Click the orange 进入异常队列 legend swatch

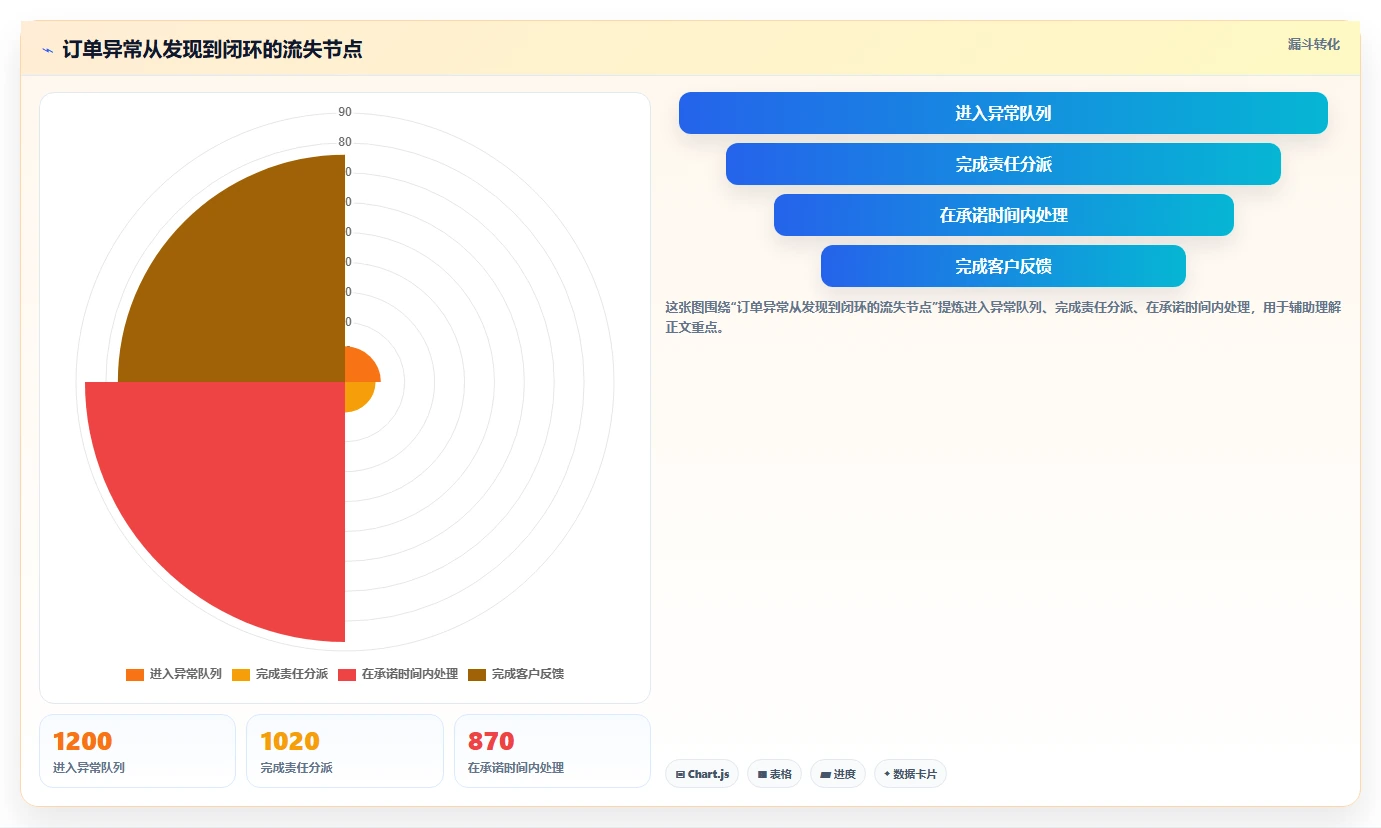(x=135, y=675)
